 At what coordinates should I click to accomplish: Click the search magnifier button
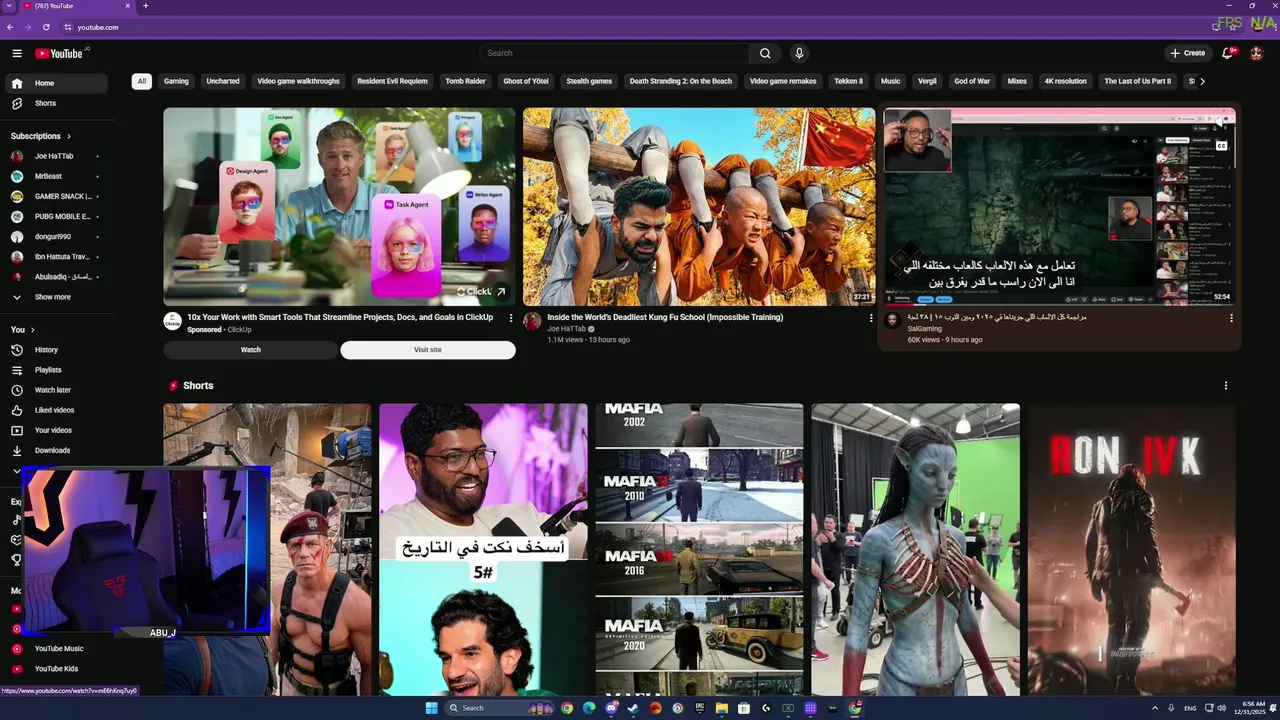pyautogui.click(x=765, y=53)
